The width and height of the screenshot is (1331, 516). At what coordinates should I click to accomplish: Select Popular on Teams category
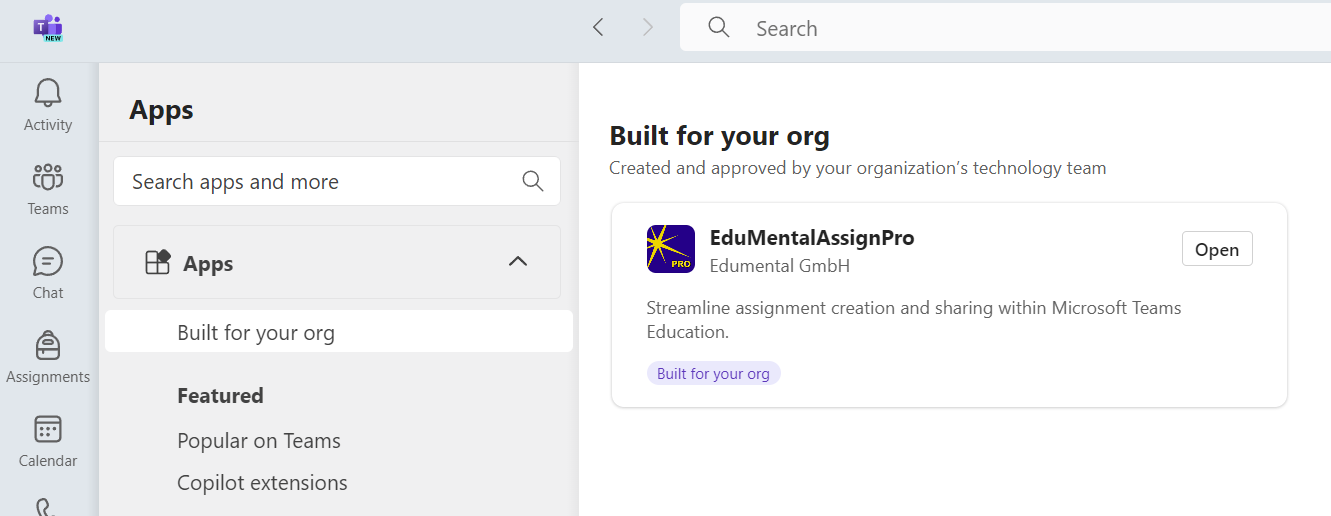point(259,441)
